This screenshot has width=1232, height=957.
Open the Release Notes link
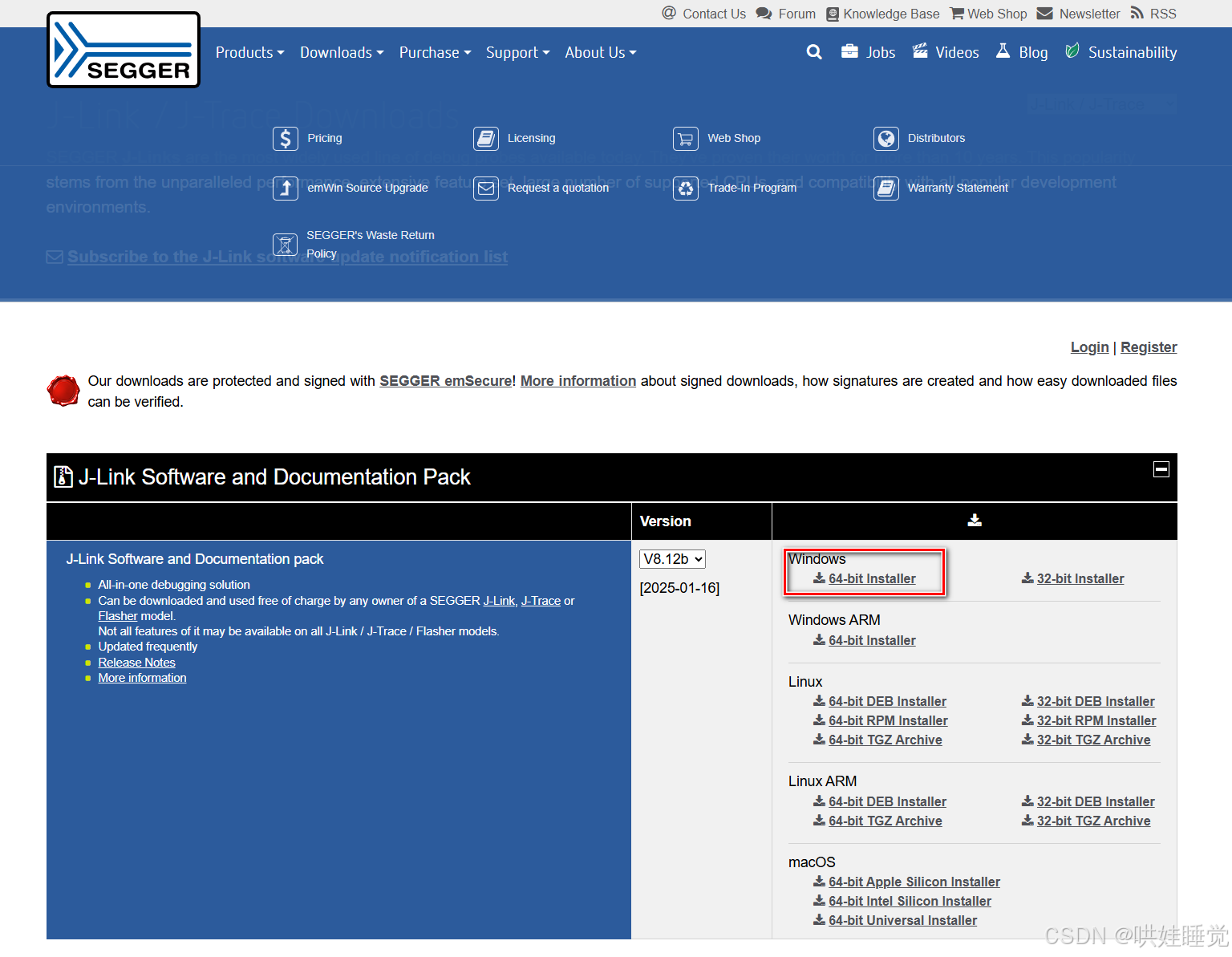[136, 663]
